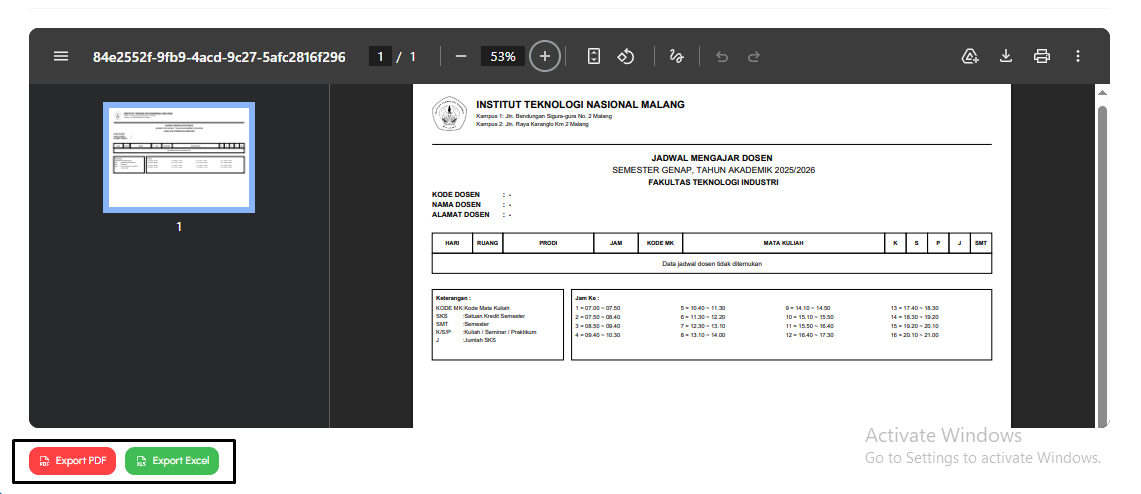Click the SMT column header
Image resolution: width=1141 pixels, height=494 pixels.
point(981,243)
